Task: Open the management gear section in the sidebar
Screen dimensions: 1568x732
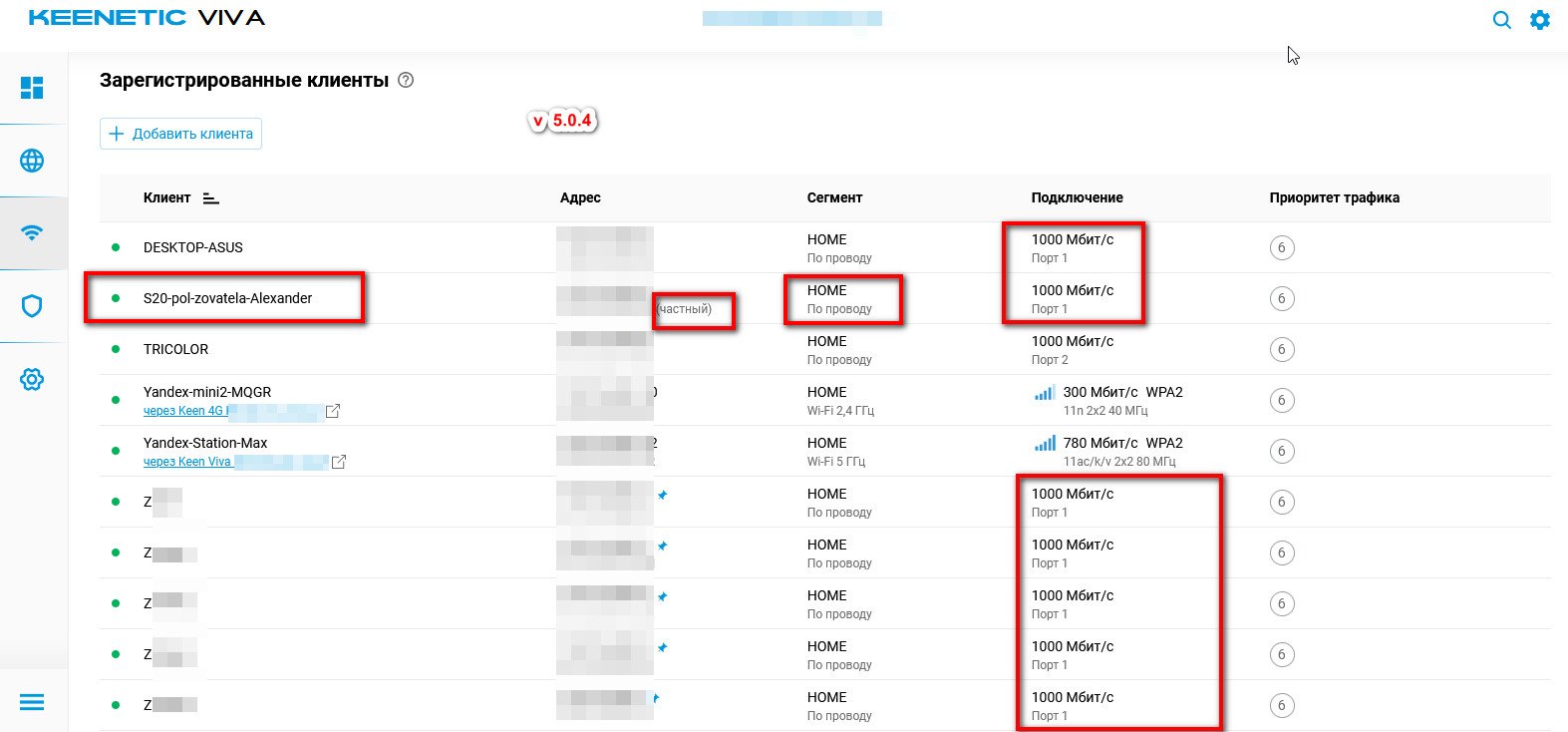Action: [32, 379]
